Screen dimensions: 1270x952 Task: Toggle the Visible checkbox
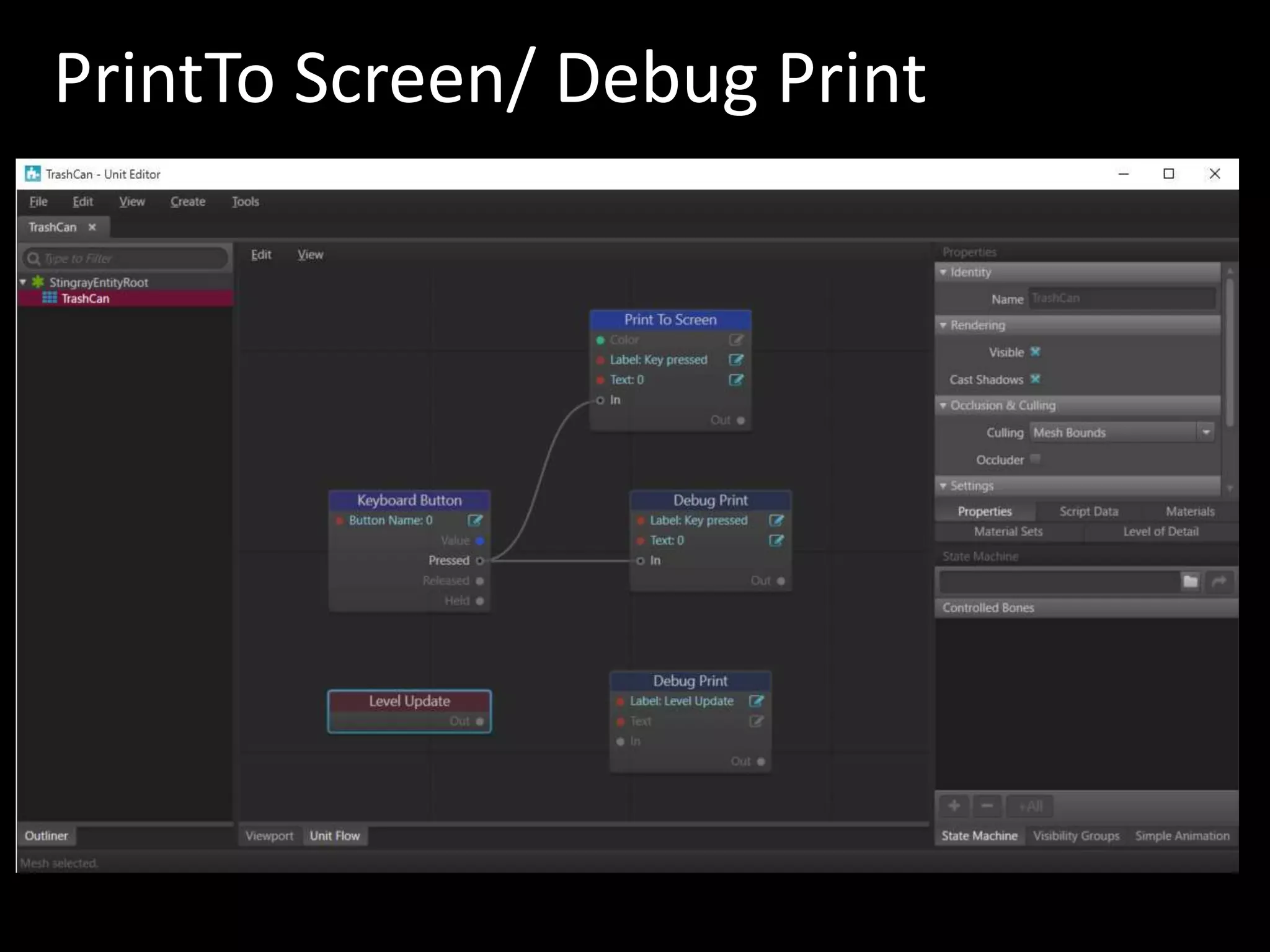[x=1035, y=352]
